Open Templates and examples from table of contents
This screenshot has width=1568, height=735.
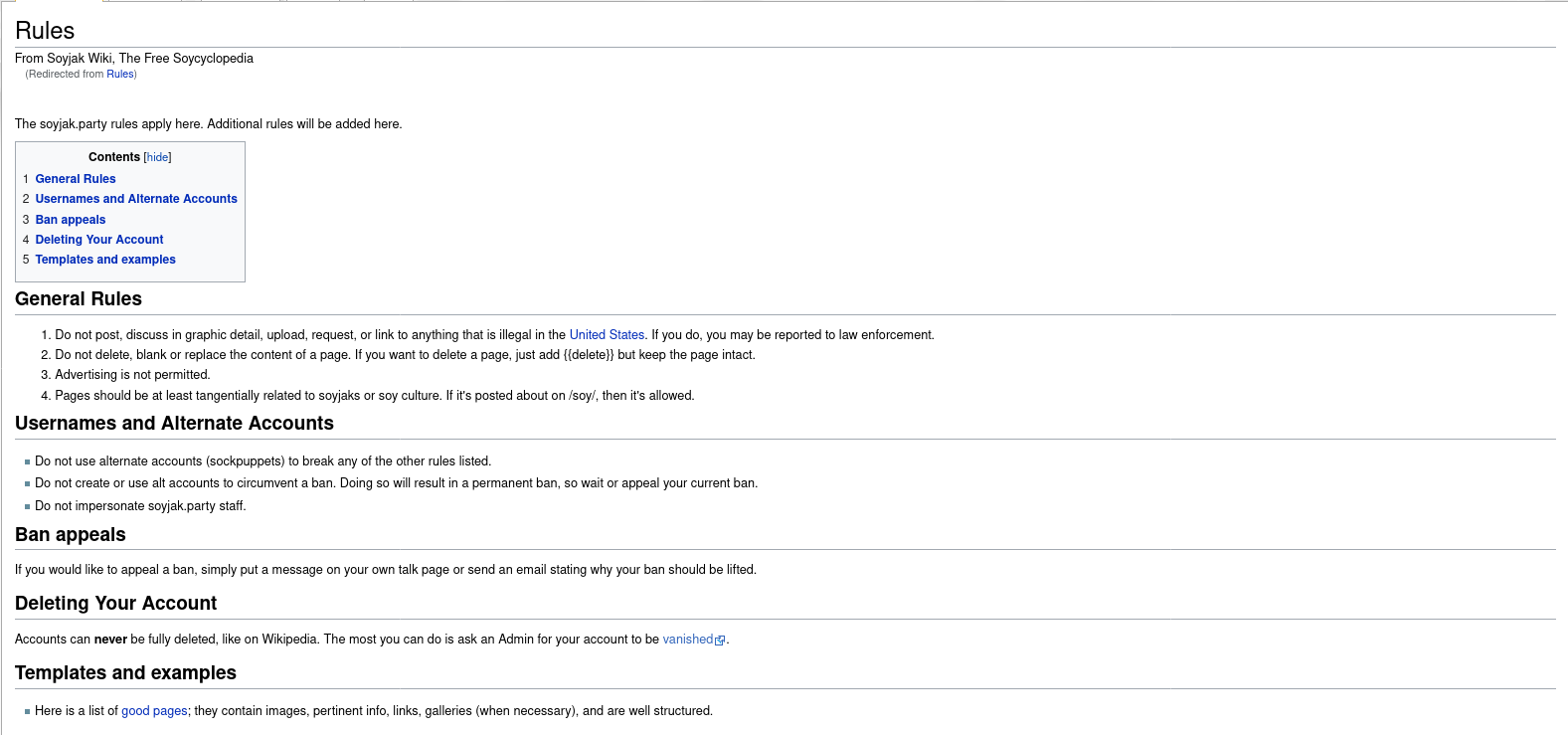coord(105,260)
